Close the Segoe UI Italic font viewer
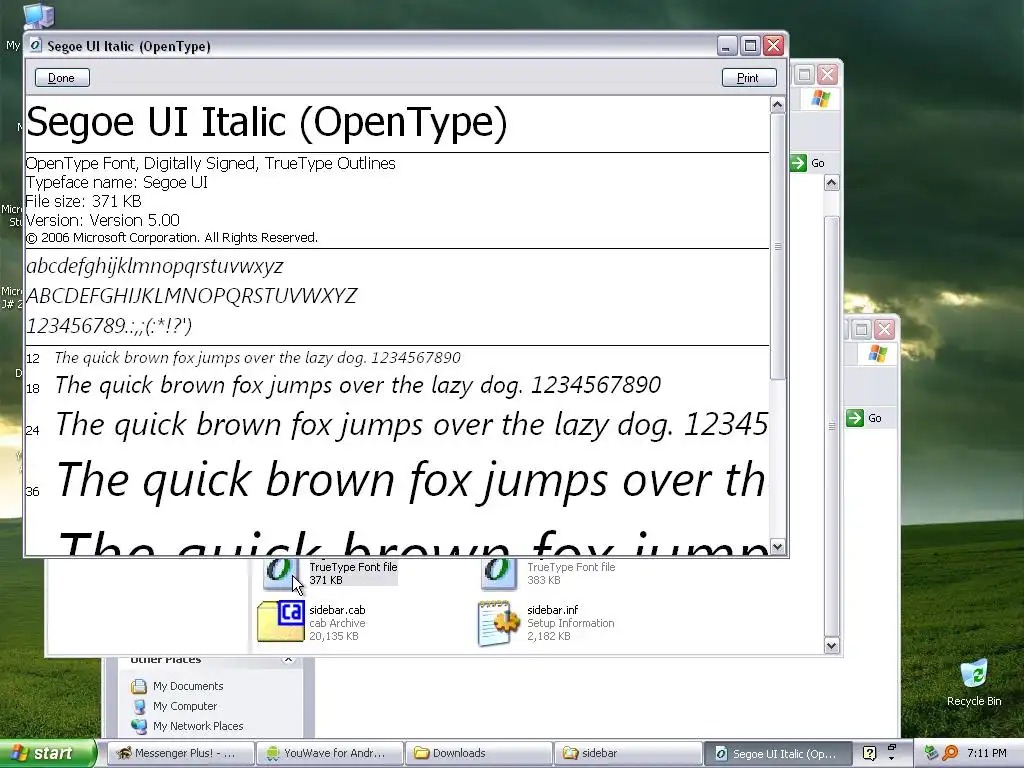This screenshot has width=1024, height=768. (774, 46)
